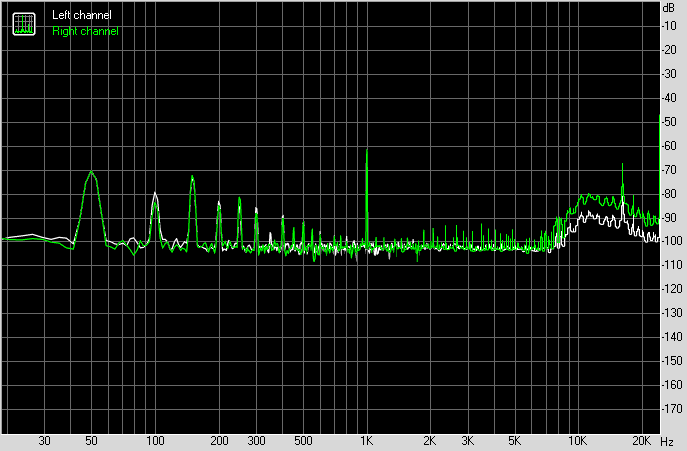Click the -50 dB scale label
Viewport: 687px width, 451px height.
click(x=669, y=122)
